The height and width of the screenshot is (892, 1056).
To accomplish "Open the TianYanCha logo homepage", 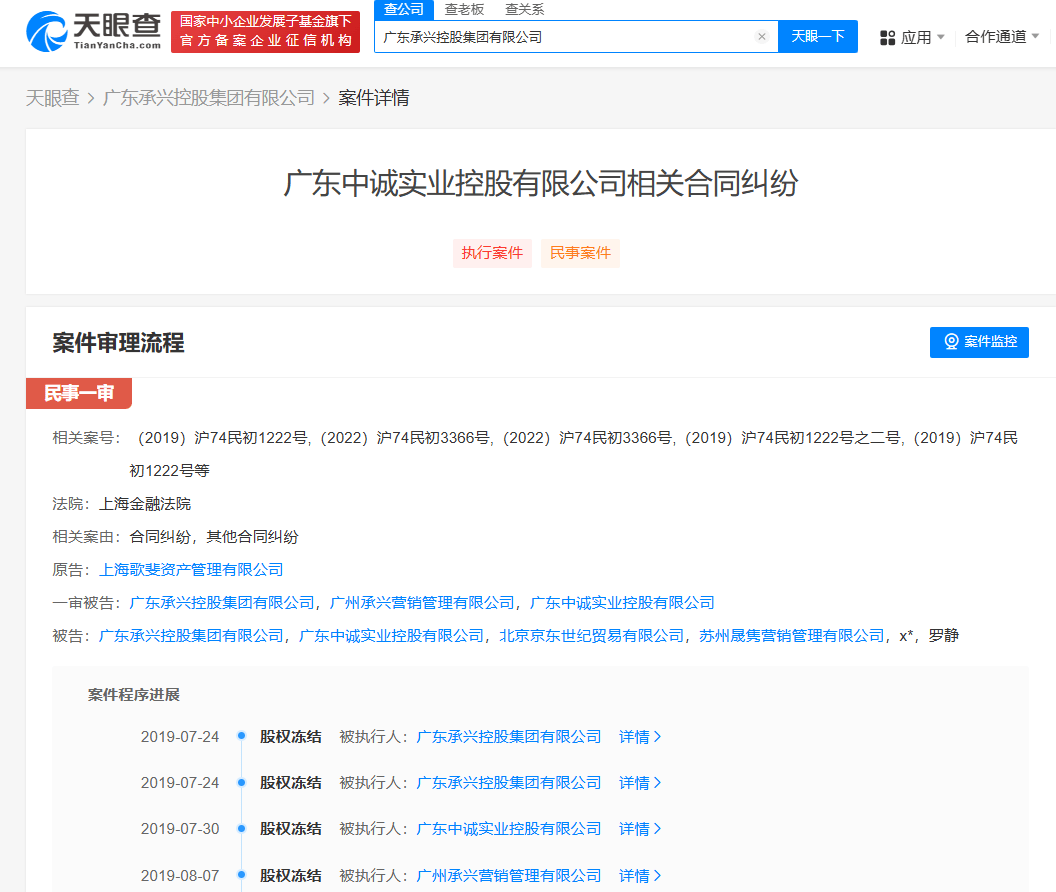I will click(x=94, y=32).
